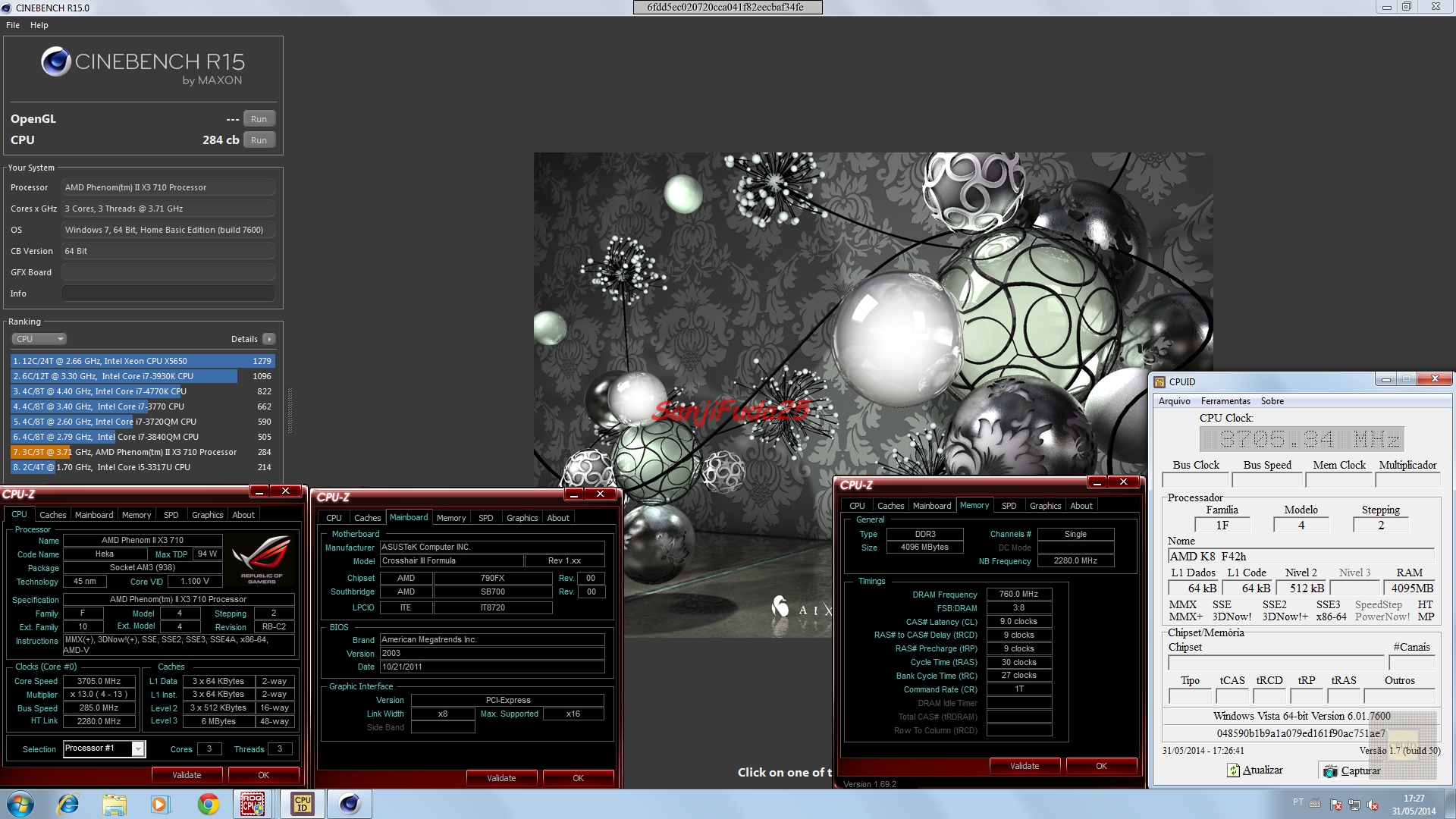Switch to ROG CPU-Z taskbar button
The image size is (1456, 819).
253,804
